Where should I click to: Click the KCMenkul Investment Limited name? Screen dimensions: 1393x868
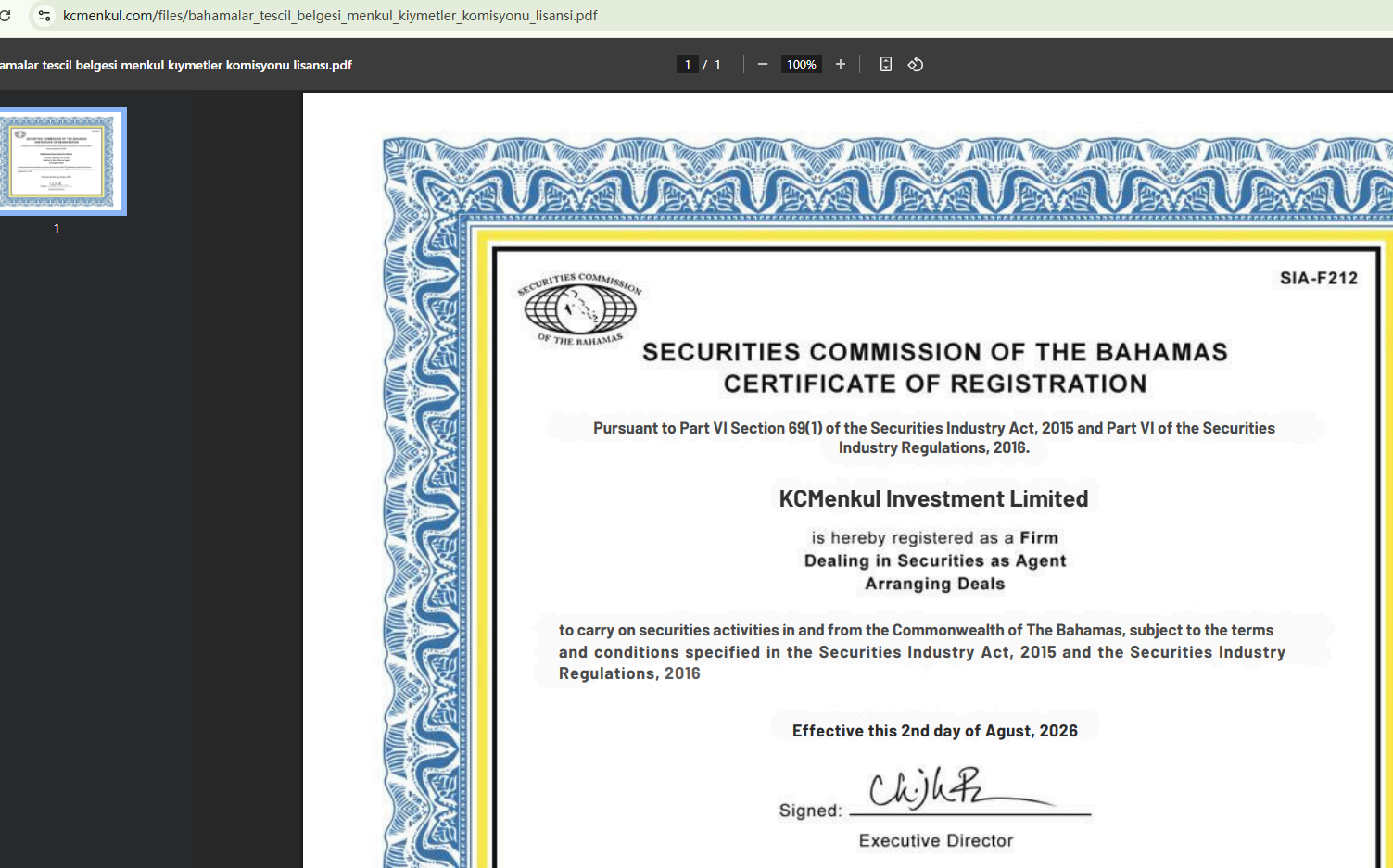[933, 498]
